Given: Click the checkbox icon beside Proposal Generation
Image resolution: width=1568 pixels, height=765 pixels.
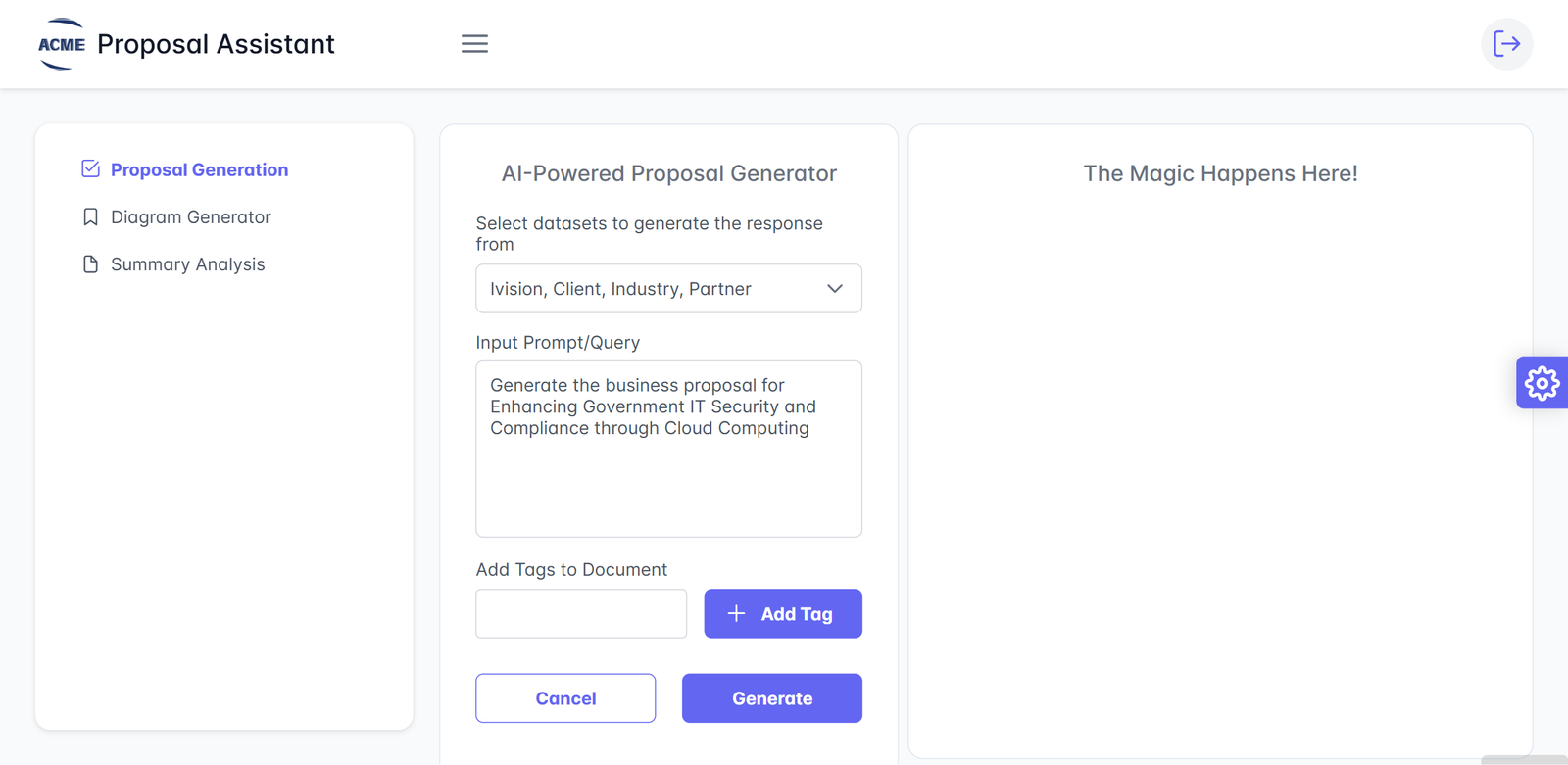Looking at the screenshot, I should click(89, 168).
